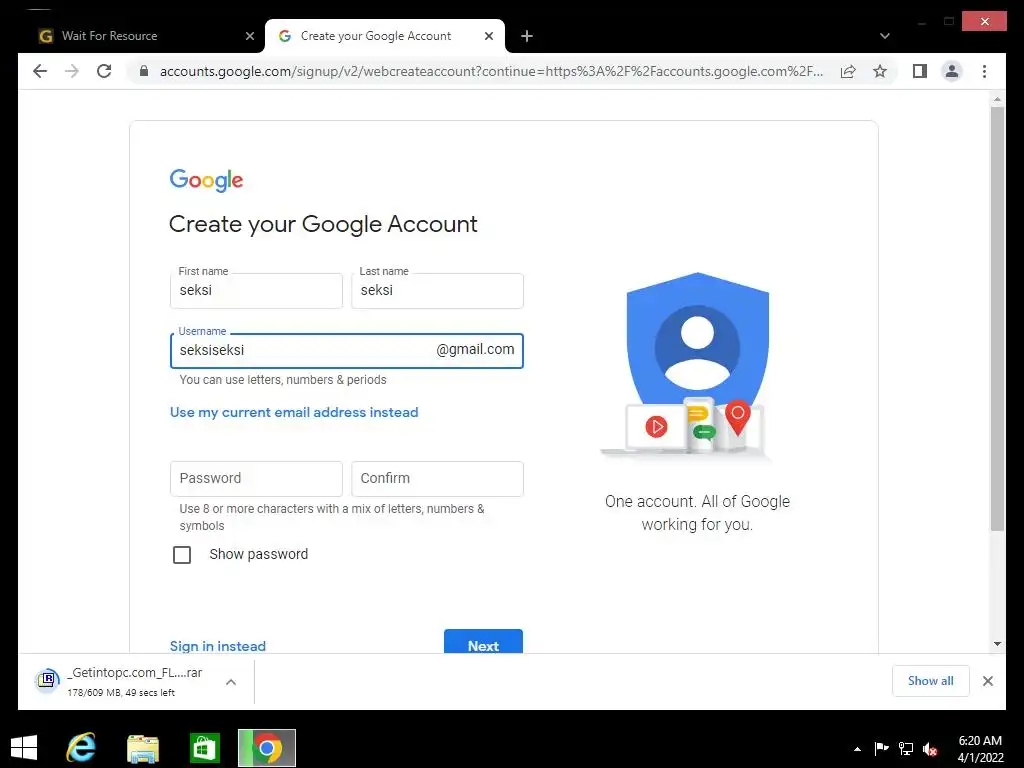Bookmark this page with the star icon
Viewport: 1024px width, 768px height.
coord(880,71)
